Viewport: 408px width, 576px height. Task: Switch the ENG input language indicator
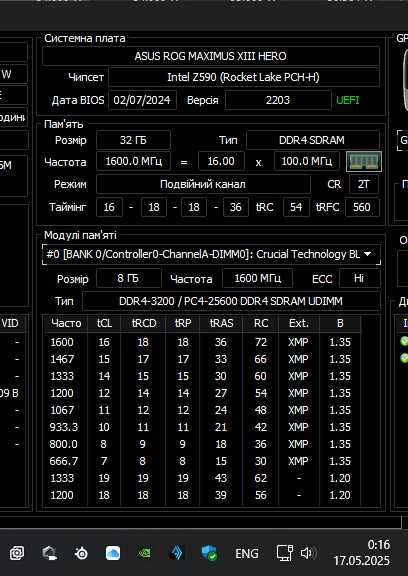(247, 553)
